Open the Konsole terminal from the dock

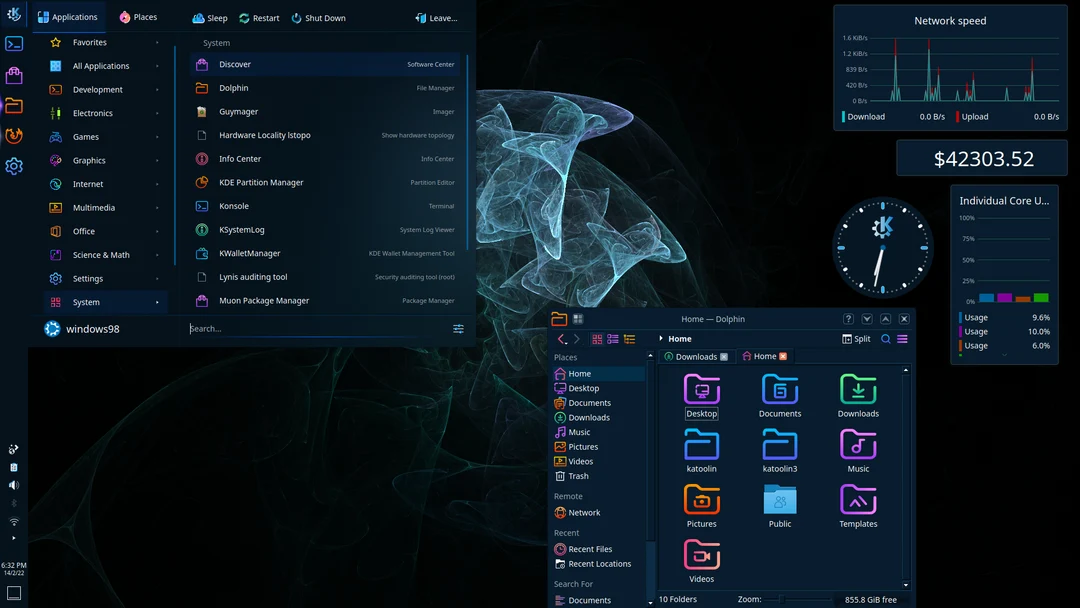[13, 43]
